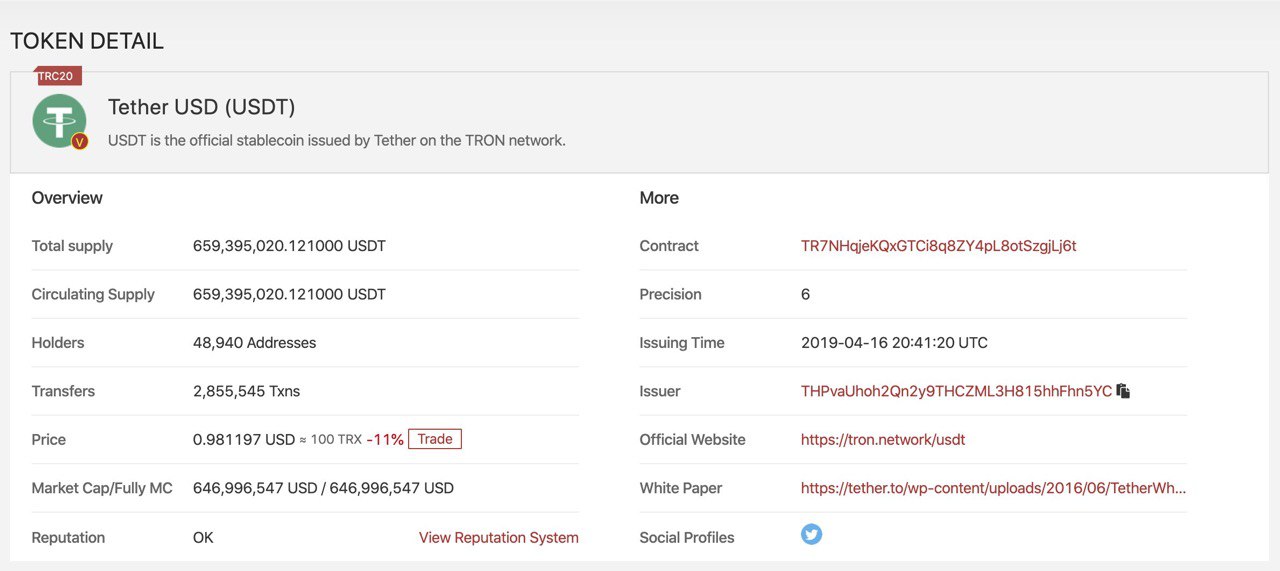Click the ≈ 100 TRX price text
Viewport: 1280px width, 571px height.
click(x=330, y=439)
